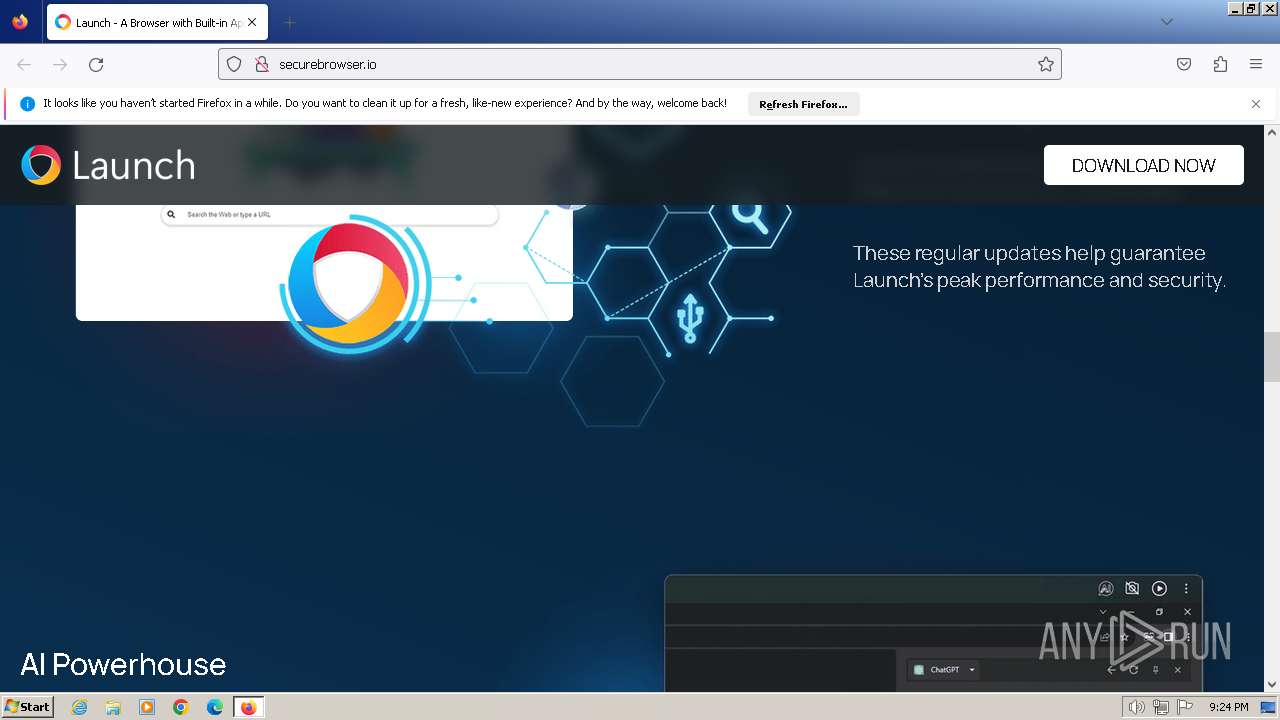Viewport: 1280px width, 720px height.
Task: Click the browser mockup search box image
Action: [330, 214]
